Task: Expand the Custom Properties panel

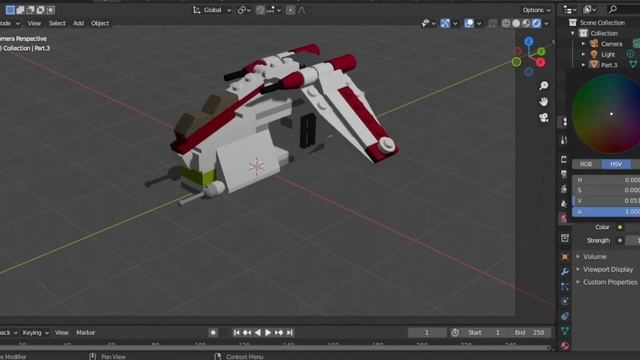Action: point(607,282)
